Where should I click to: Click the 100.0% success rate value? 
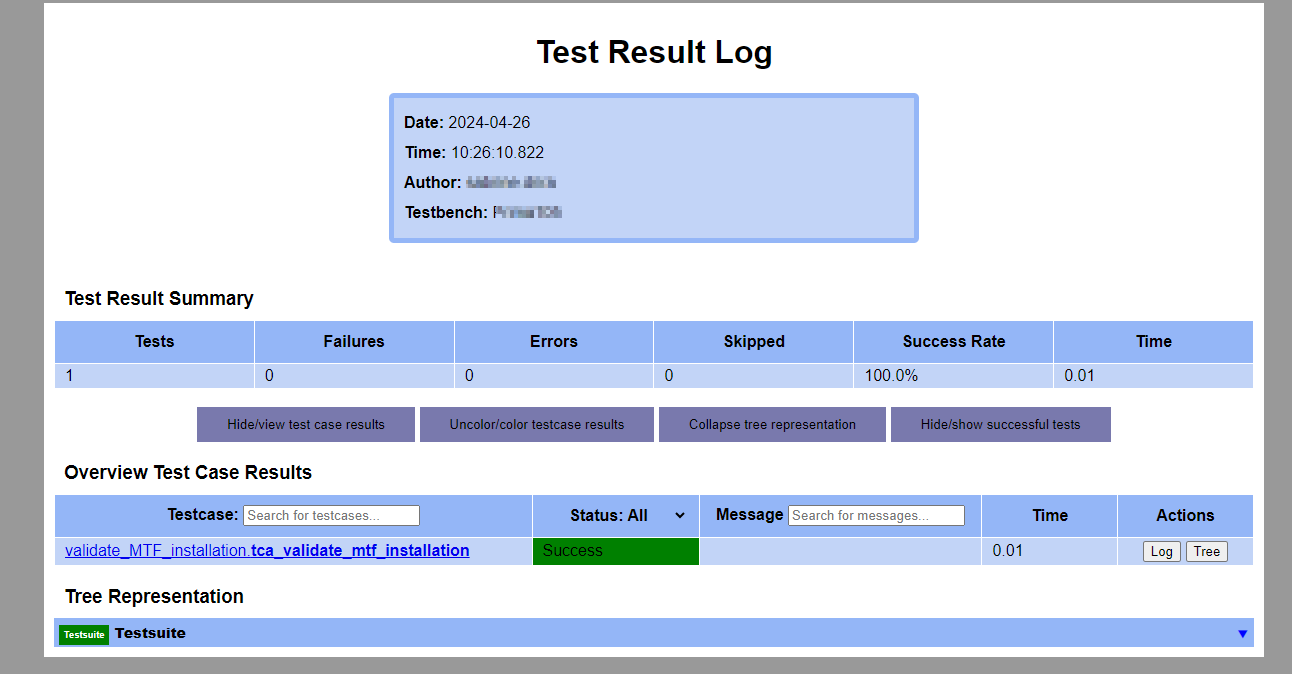(x=890, y=376)
